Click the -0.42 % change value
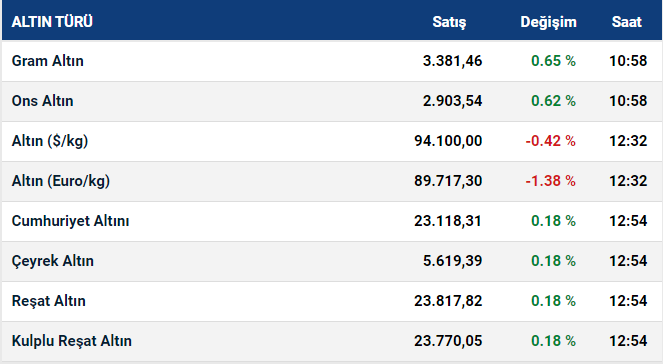Screen dimensions: 663x364 click(550, 141)
